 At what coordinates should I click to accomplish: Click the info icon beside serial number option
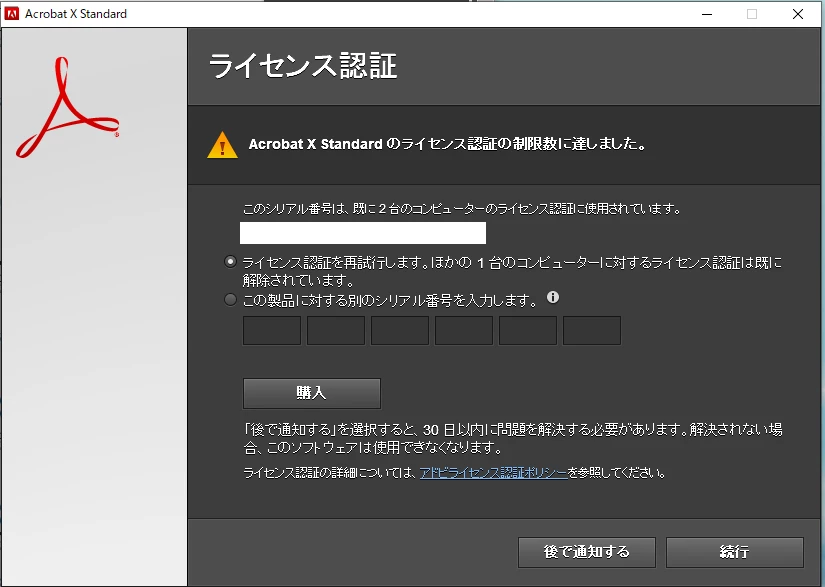pos(552,297)
